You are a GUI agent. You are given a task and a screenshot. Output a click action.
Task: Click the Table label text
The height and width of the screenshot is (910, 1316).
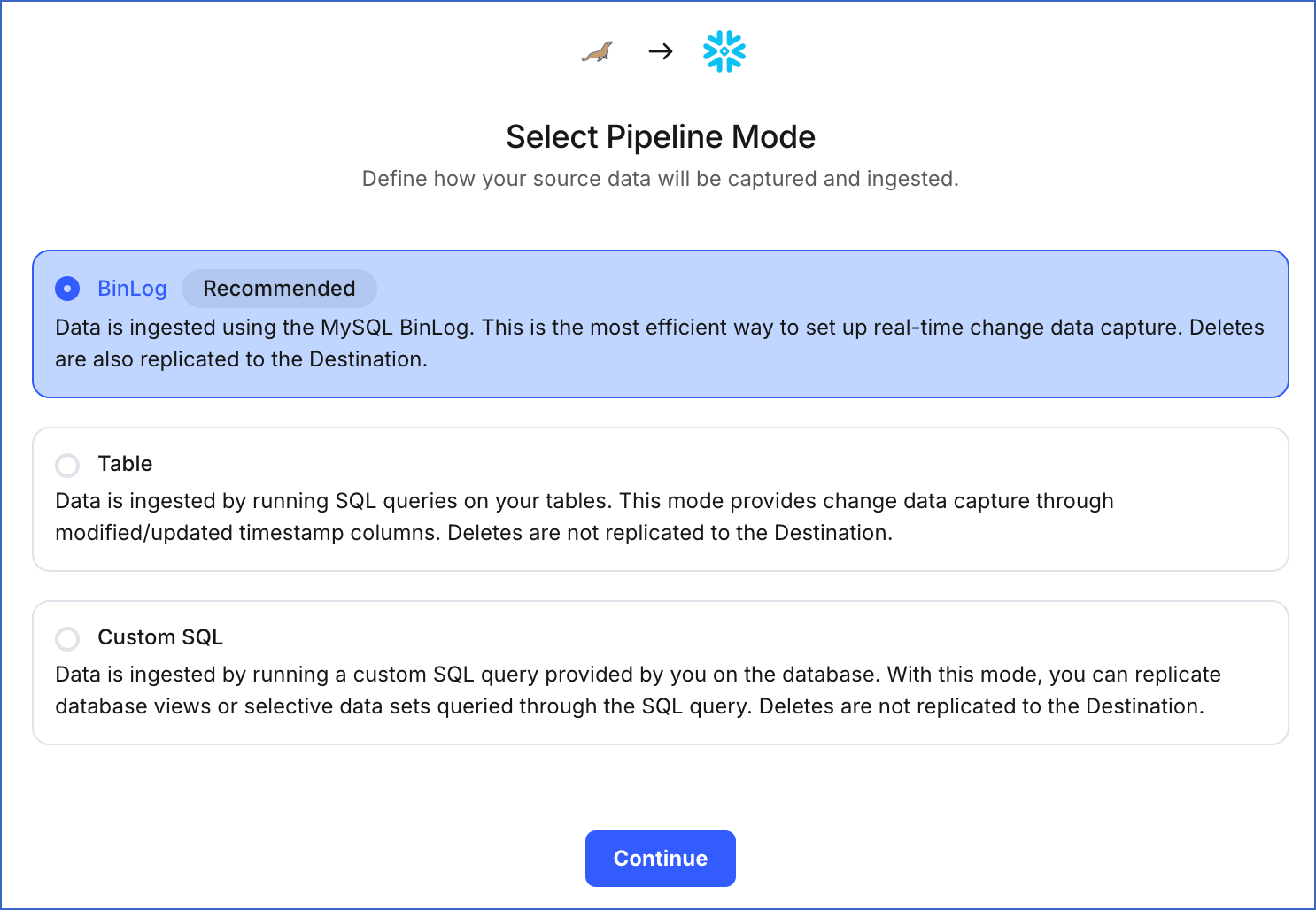pyautogui.click(x=124, y=464)
